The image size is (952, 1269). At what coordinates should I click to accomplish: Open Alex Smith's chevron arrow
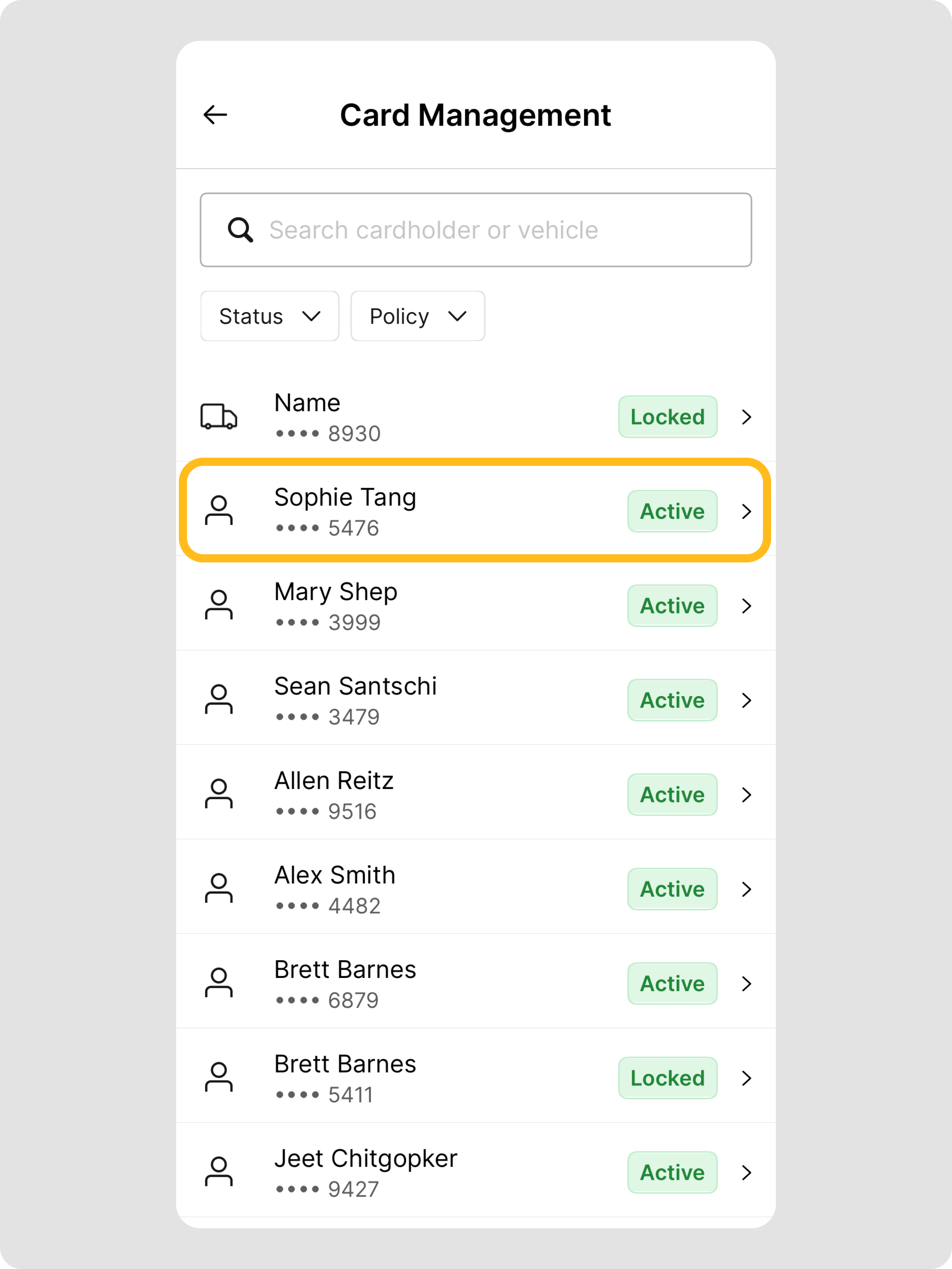click(746, 889)
